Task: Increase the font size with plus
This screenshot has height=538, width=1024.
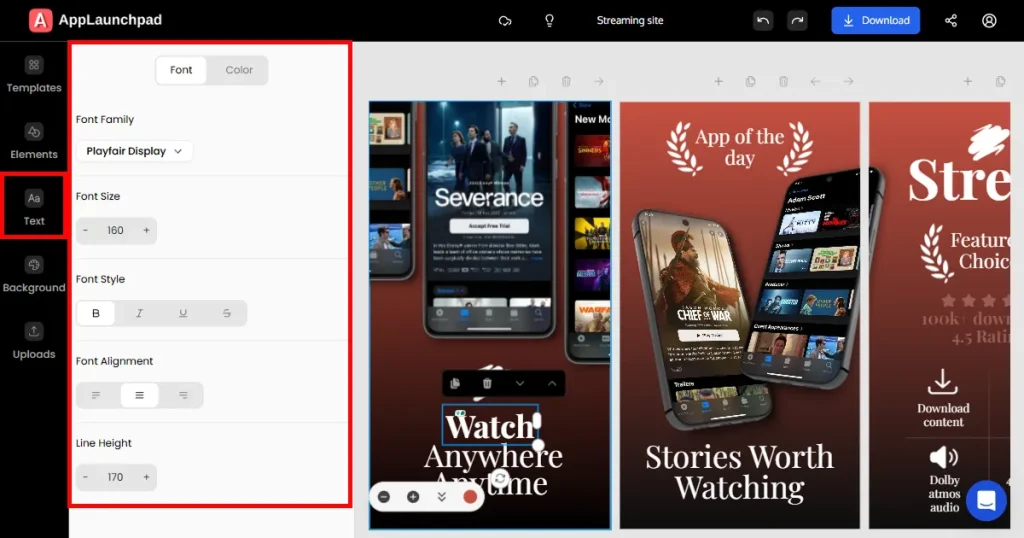Action: point(146,230)
